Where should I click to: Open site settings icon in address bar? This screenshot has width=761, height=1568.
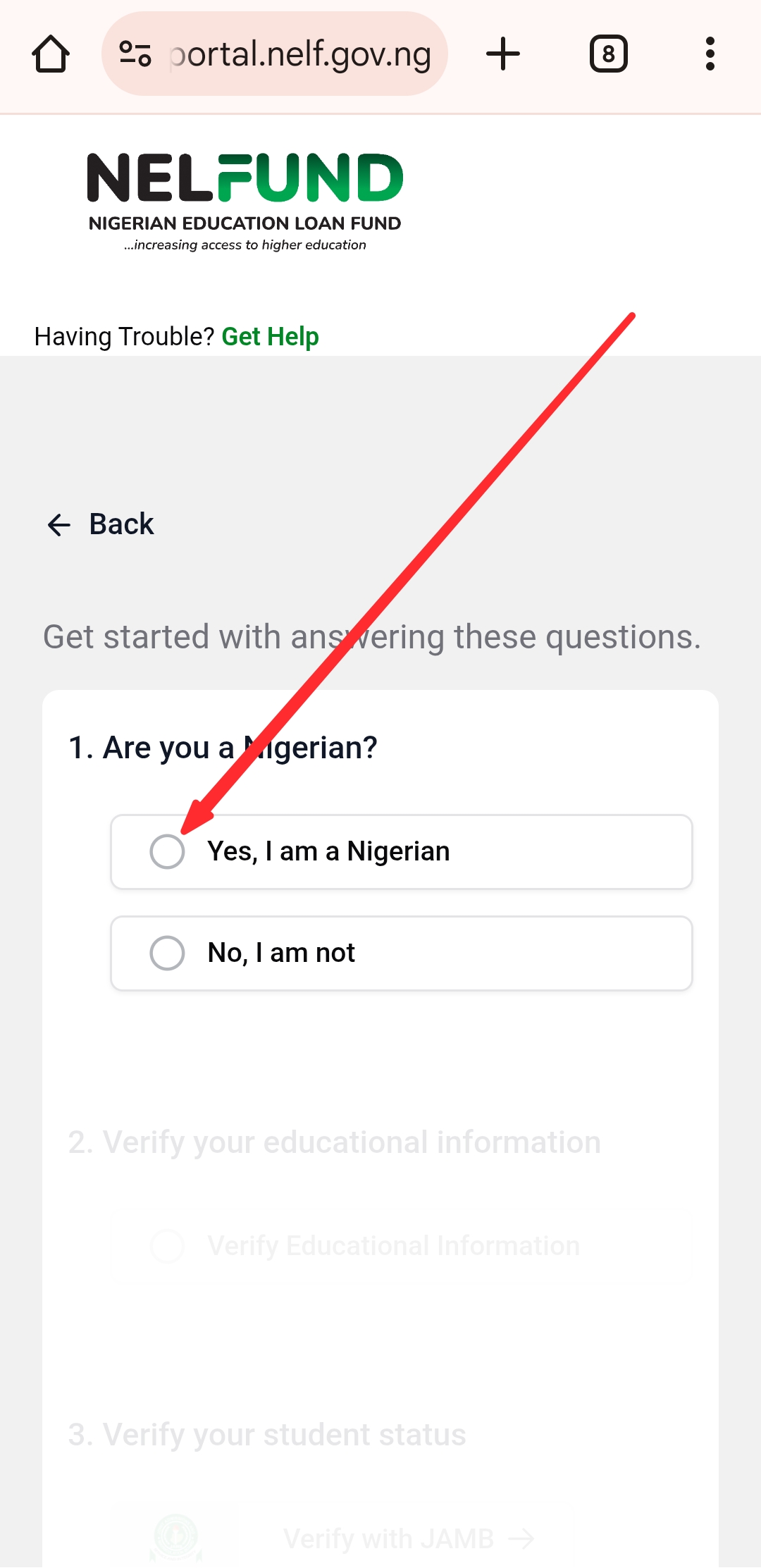[135, 54]
